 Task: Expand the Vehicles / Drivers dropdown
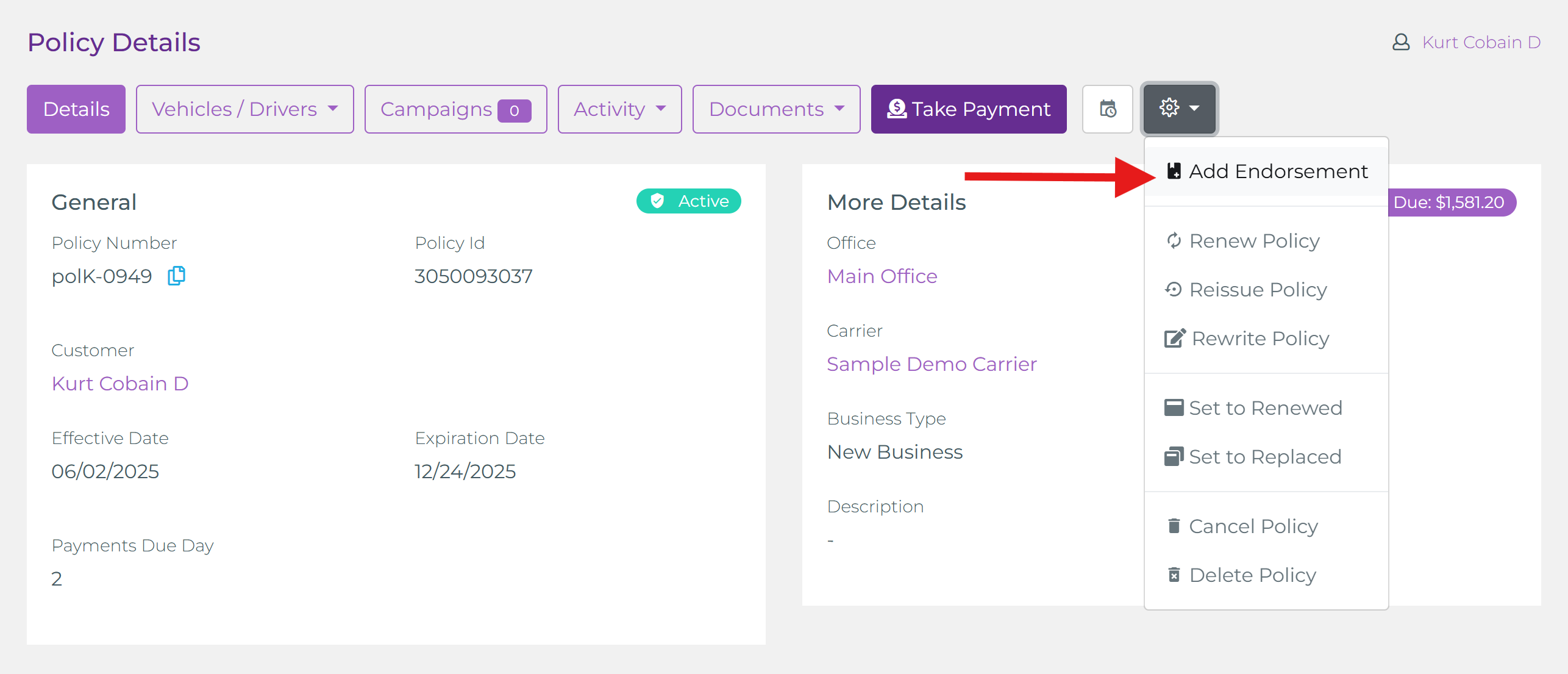[x=244, y=109]
